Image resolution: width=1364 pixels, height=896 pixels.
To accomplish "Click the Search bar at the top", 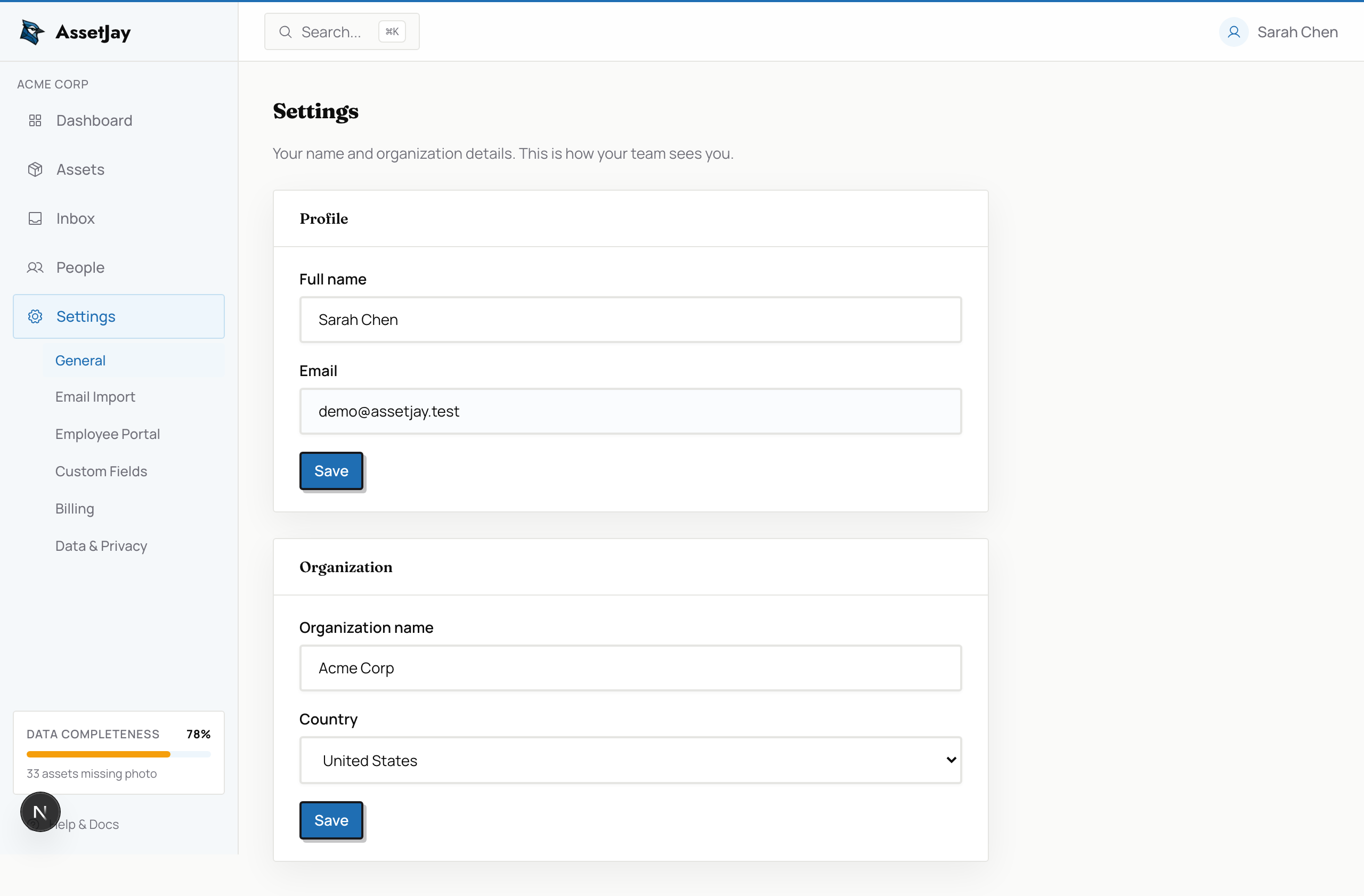I will [x=342, y=31].
